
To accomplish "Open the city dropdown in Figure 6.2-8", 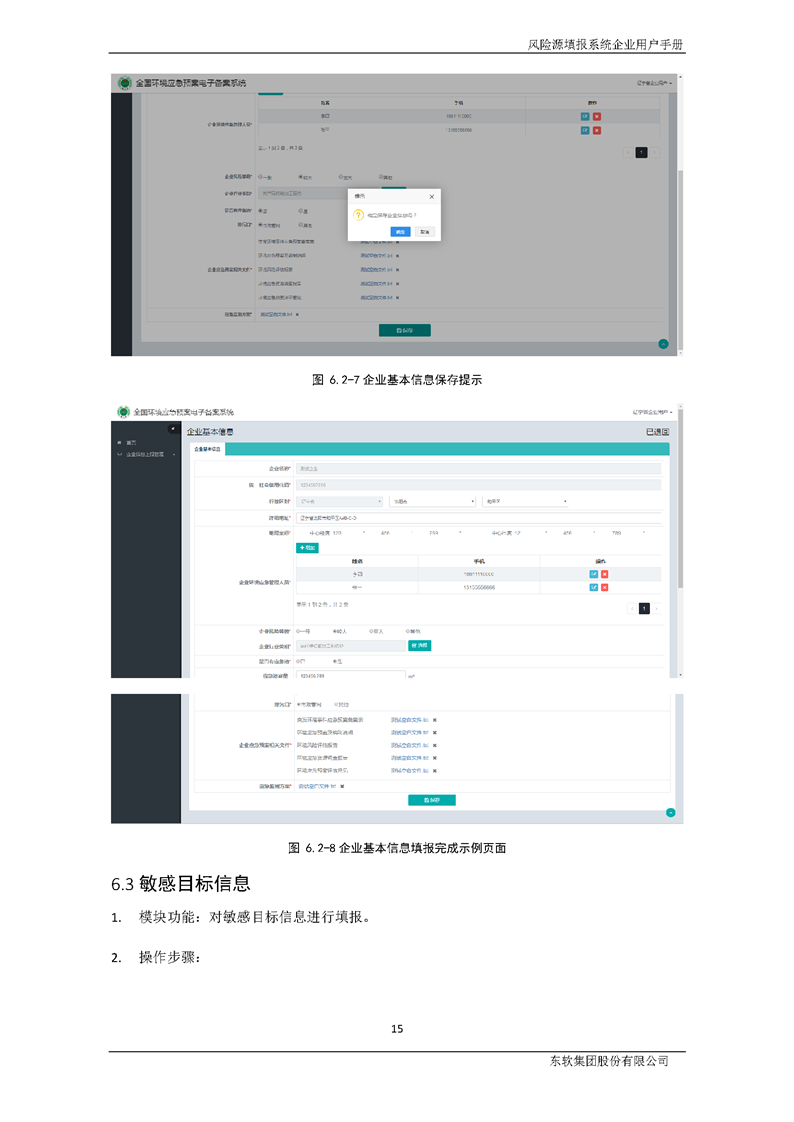I will click(433, 502).
